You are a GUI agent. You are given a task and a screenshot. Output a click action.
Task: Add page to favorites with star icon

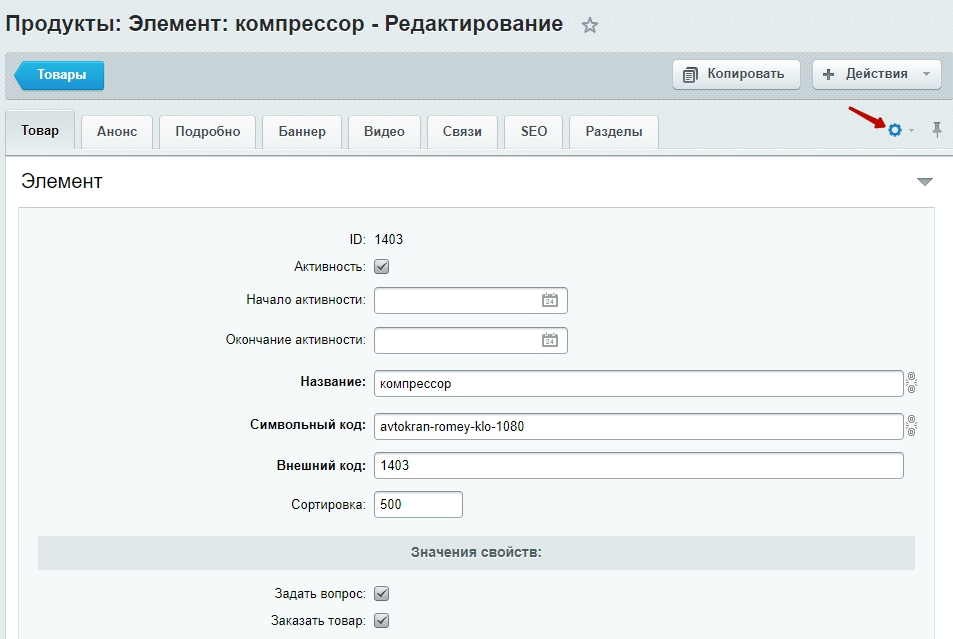coord(590,26)
